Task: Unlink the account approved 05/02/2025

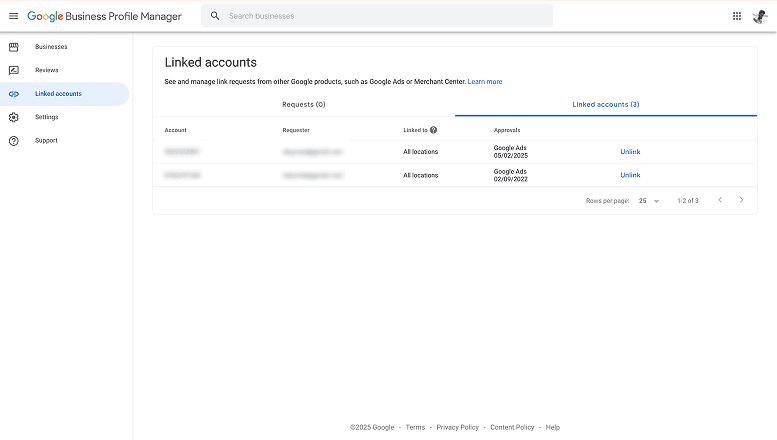Action: [x=630, y=152]
